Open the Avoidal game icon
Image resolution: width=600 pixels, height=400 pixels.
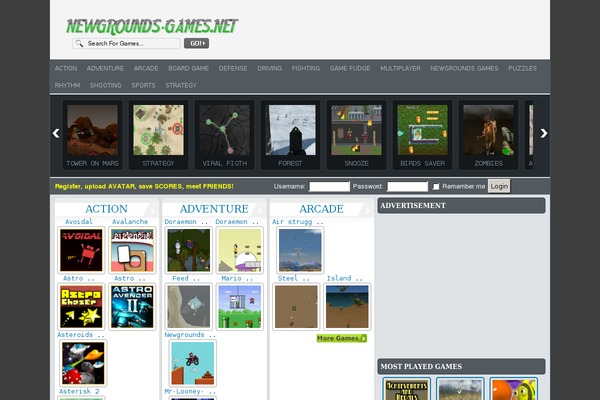click(x=81, y=250)
